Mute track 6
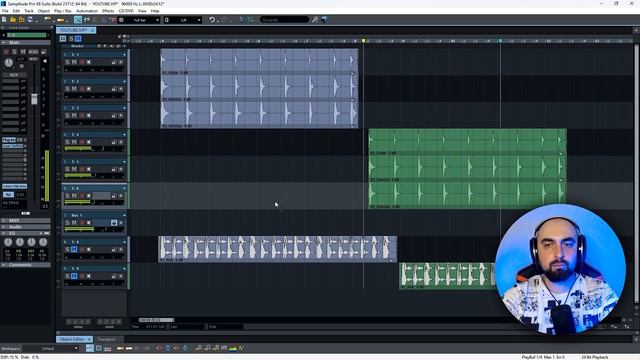 pos(74,196)
